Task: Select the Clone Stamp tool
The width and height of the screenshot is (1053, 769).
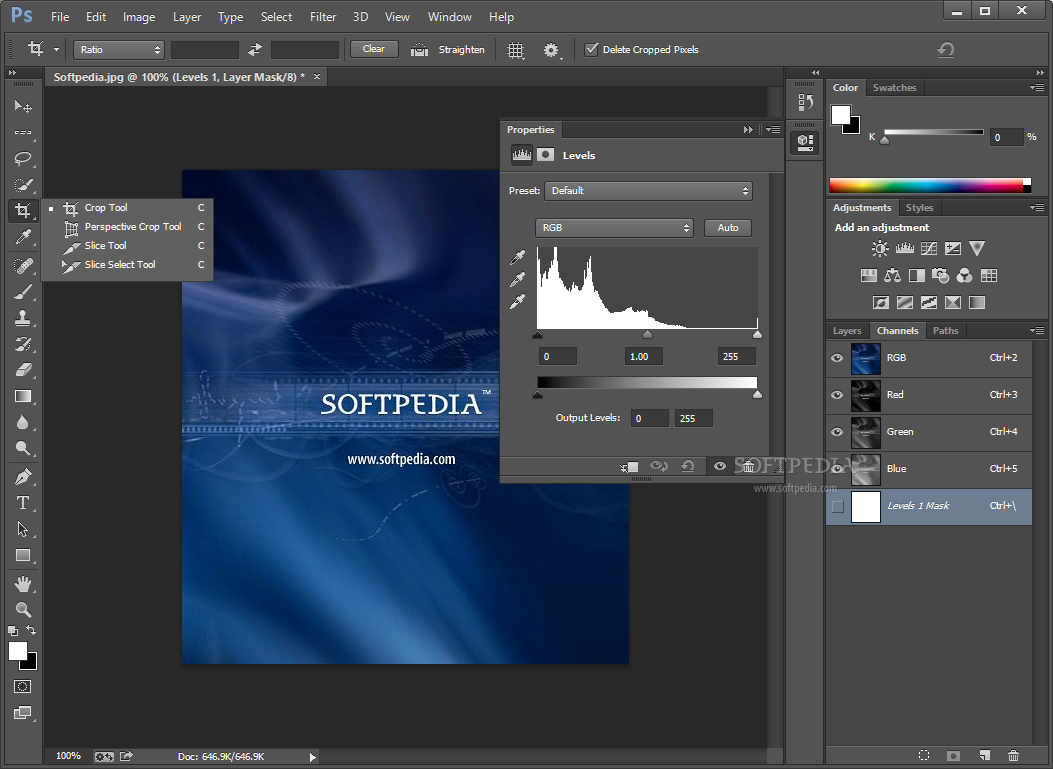Action: [x=23, y=318]
